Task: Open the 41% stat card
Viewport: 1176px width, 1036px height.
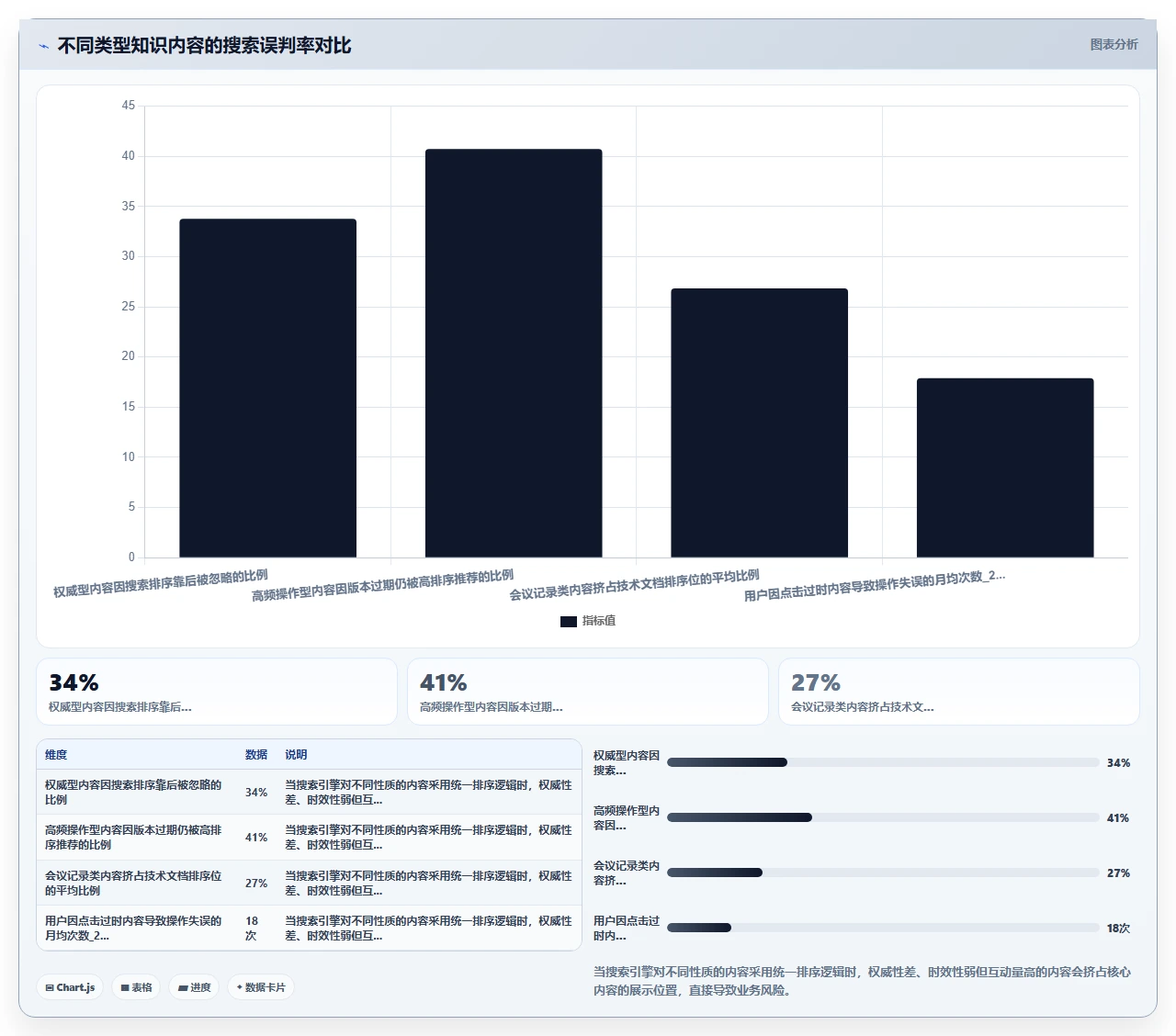Action: pos(588,692)
